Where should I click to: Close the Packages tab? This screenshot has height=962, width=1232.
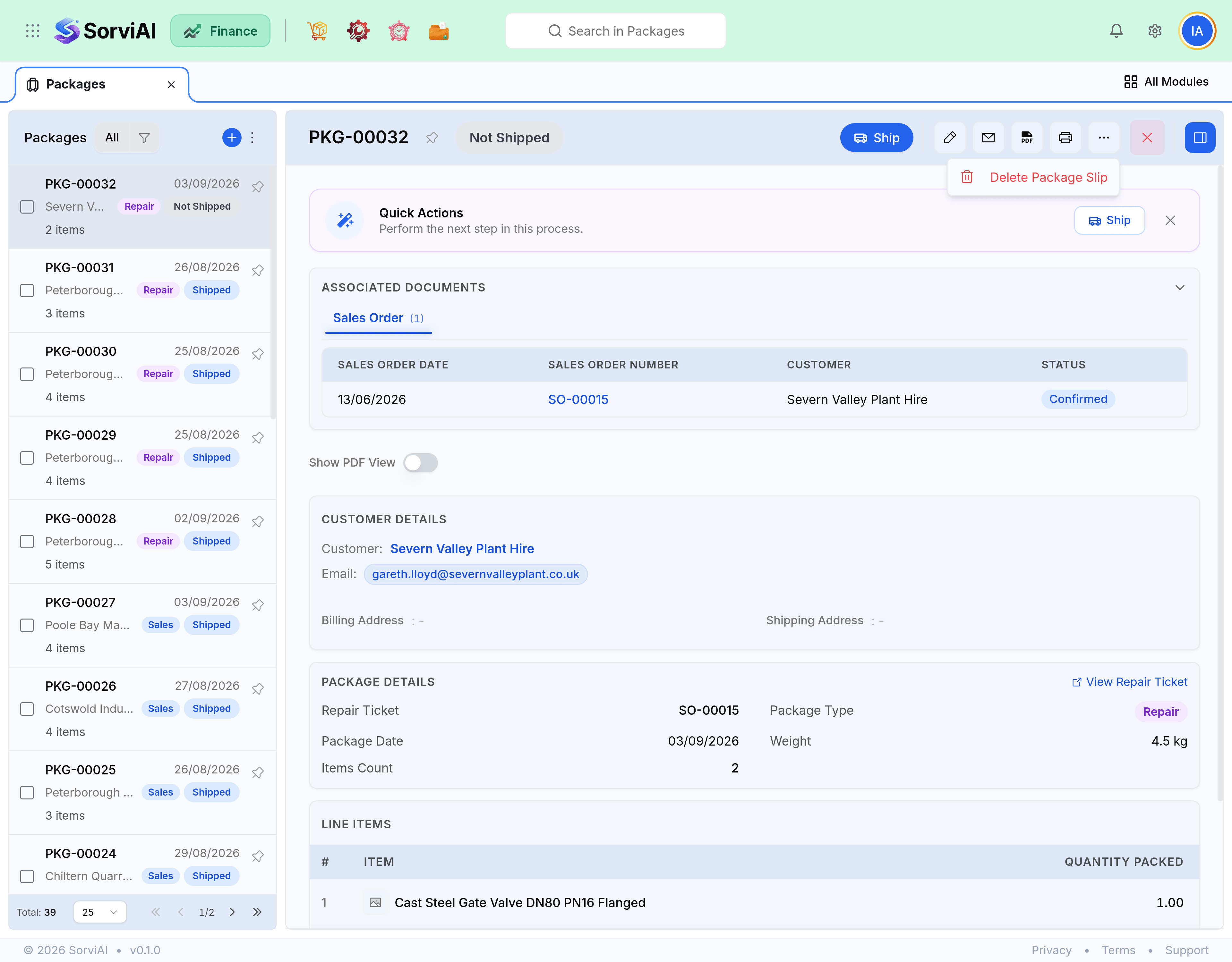pos(172,85)
